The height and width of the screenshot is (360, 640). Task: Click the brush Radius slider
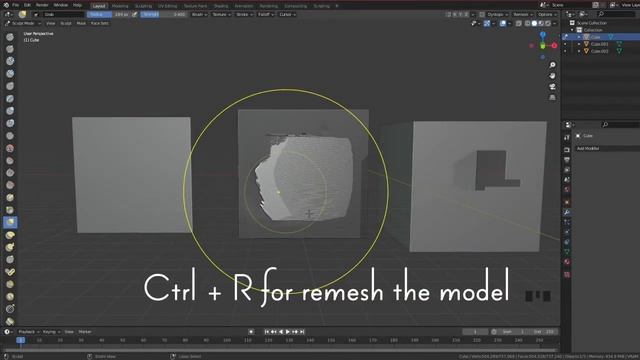point(109,14)
